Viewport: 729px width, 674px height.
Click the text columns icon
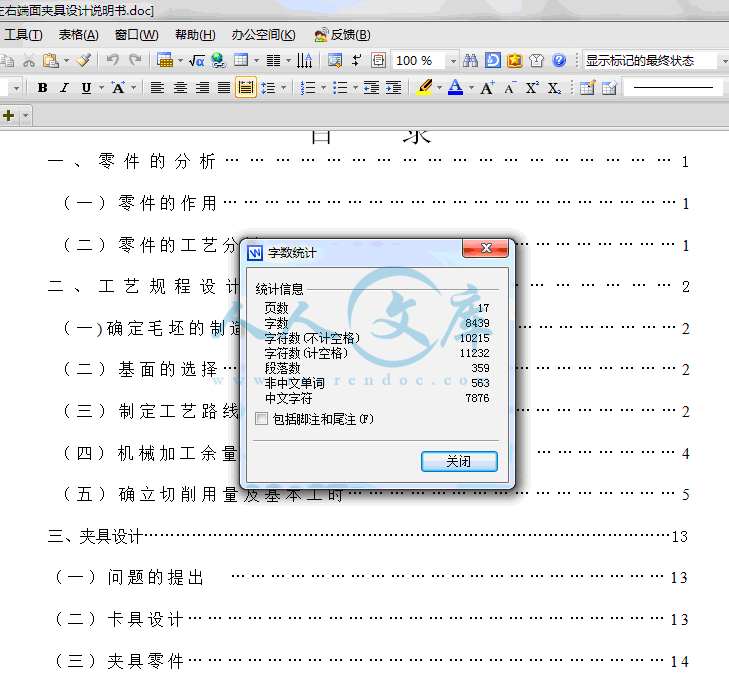point(273,60)
